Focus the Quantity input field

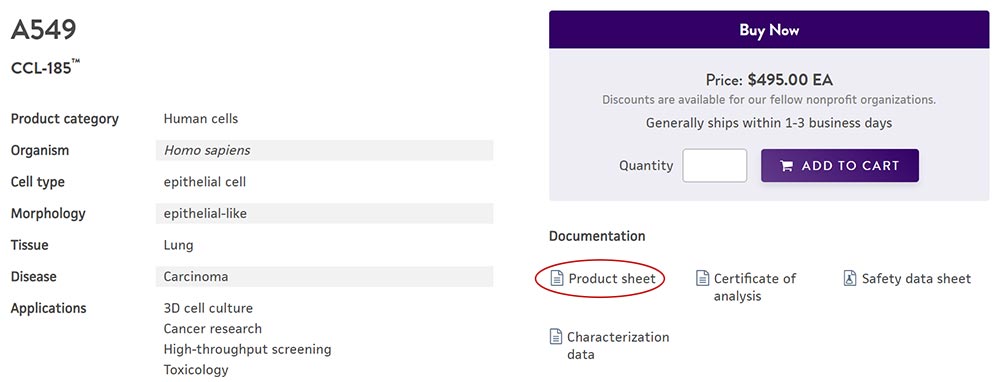tap(714, 166)
